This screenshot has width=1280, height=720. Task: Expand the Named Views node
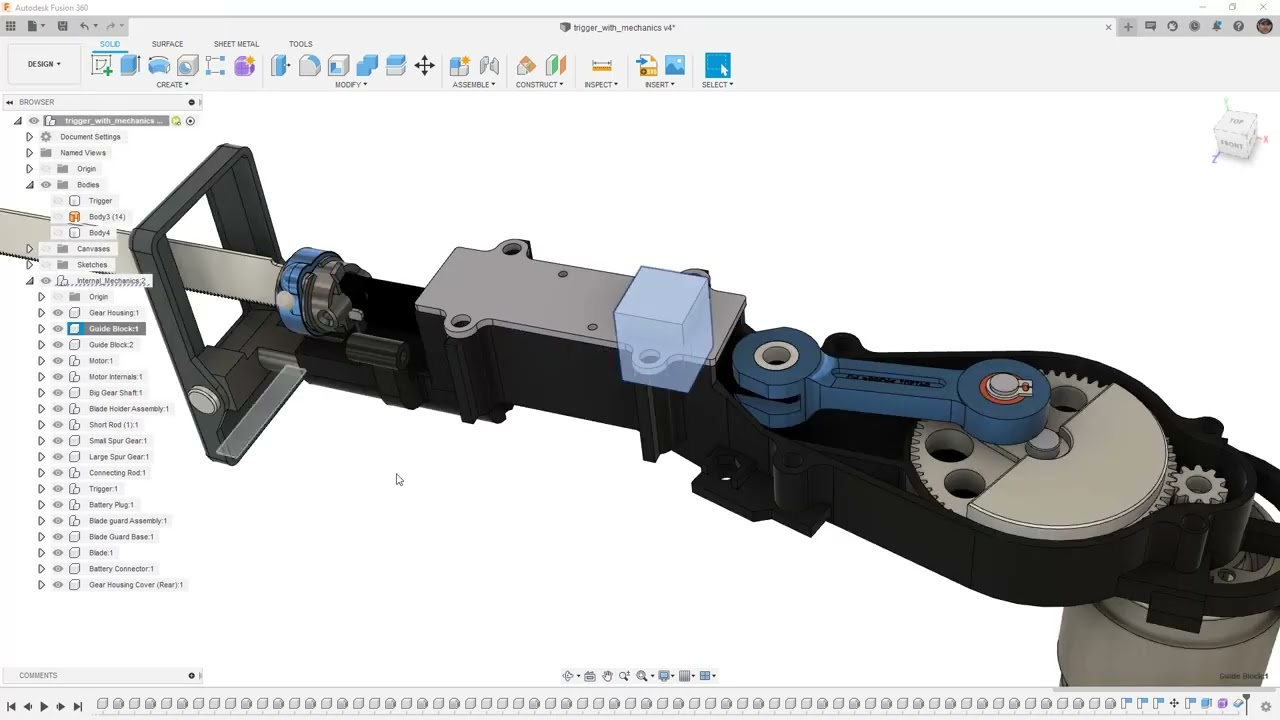(29, 153)
